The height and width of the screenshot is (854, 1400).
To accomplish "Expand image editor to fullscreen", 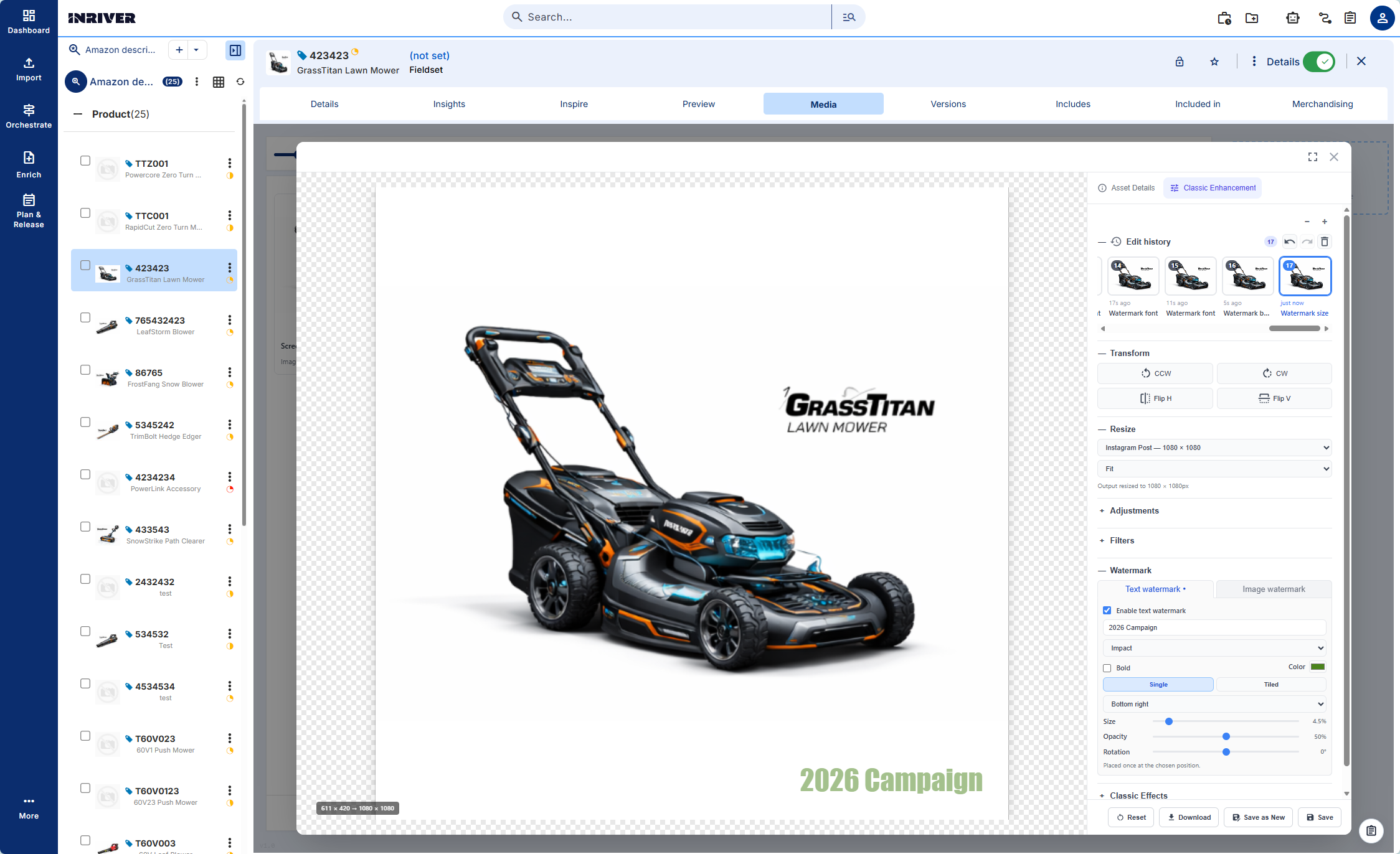I will pos(1313,157).
